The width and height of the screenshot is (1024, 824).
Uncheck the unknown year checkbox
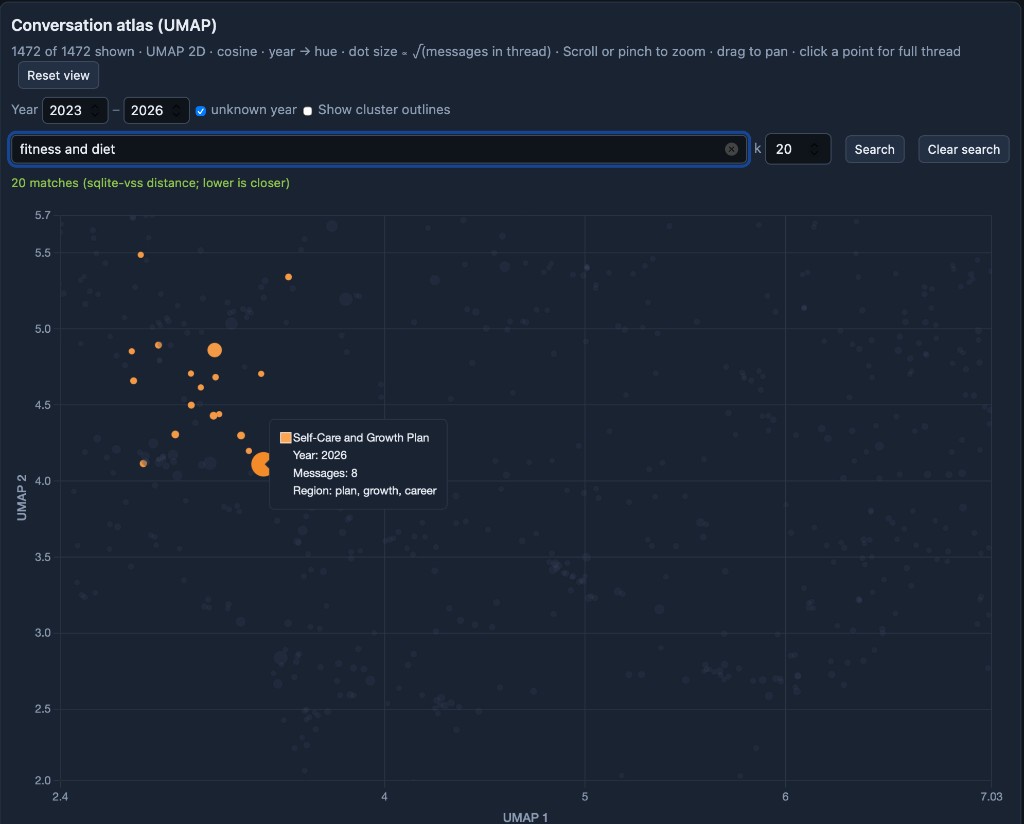[201, 111]
